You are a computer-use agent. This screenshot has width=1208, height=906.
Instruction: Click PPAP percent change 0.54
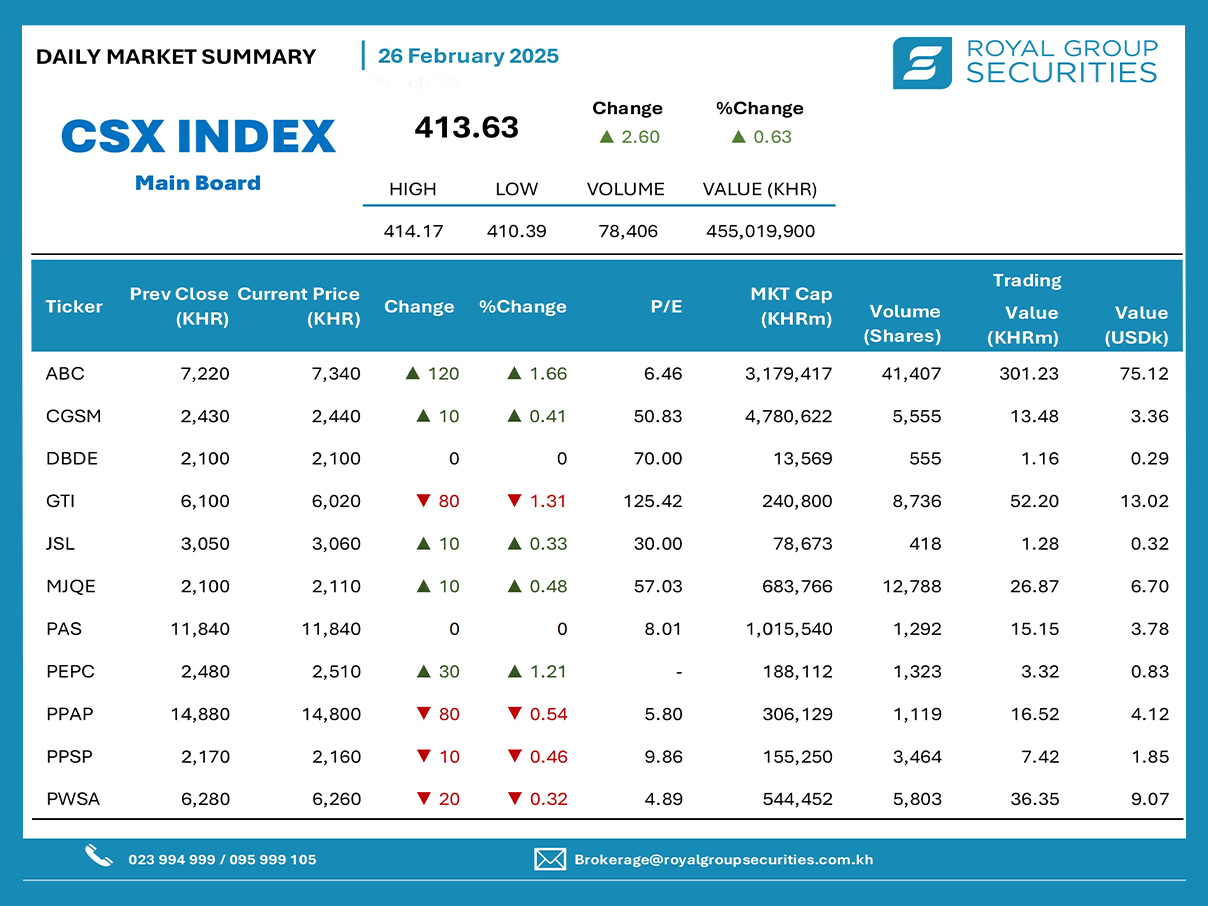click(x=548, y=714)
